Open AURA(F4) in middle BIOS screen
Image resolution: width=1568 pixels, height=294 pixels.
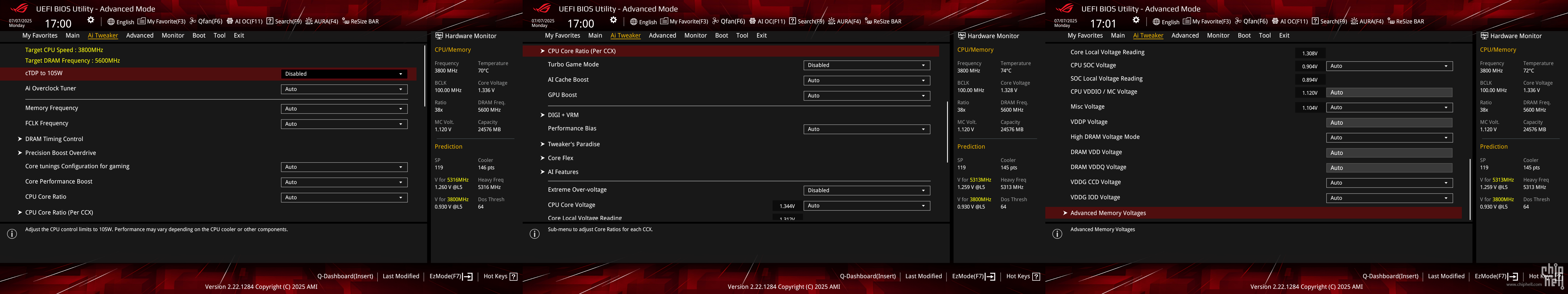click(x=844, y=21)
